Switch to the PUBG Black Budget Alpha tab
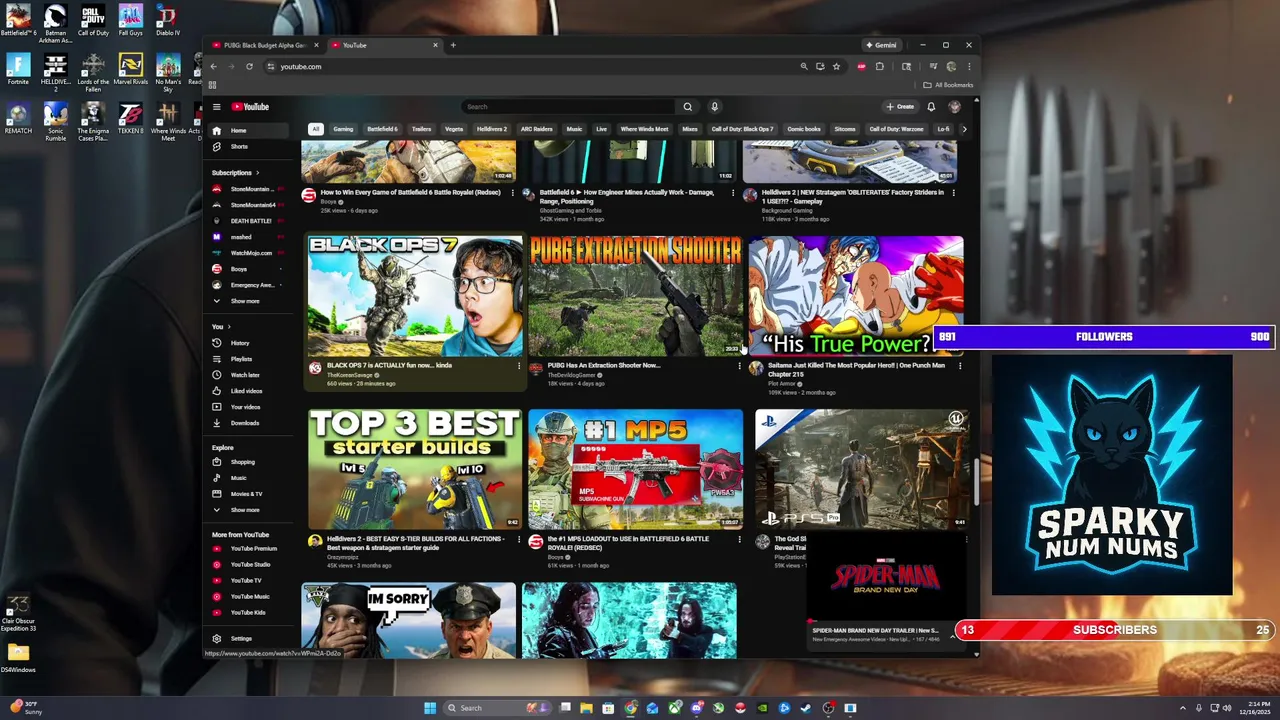1280x720 pixels. (x=265, y=45)
